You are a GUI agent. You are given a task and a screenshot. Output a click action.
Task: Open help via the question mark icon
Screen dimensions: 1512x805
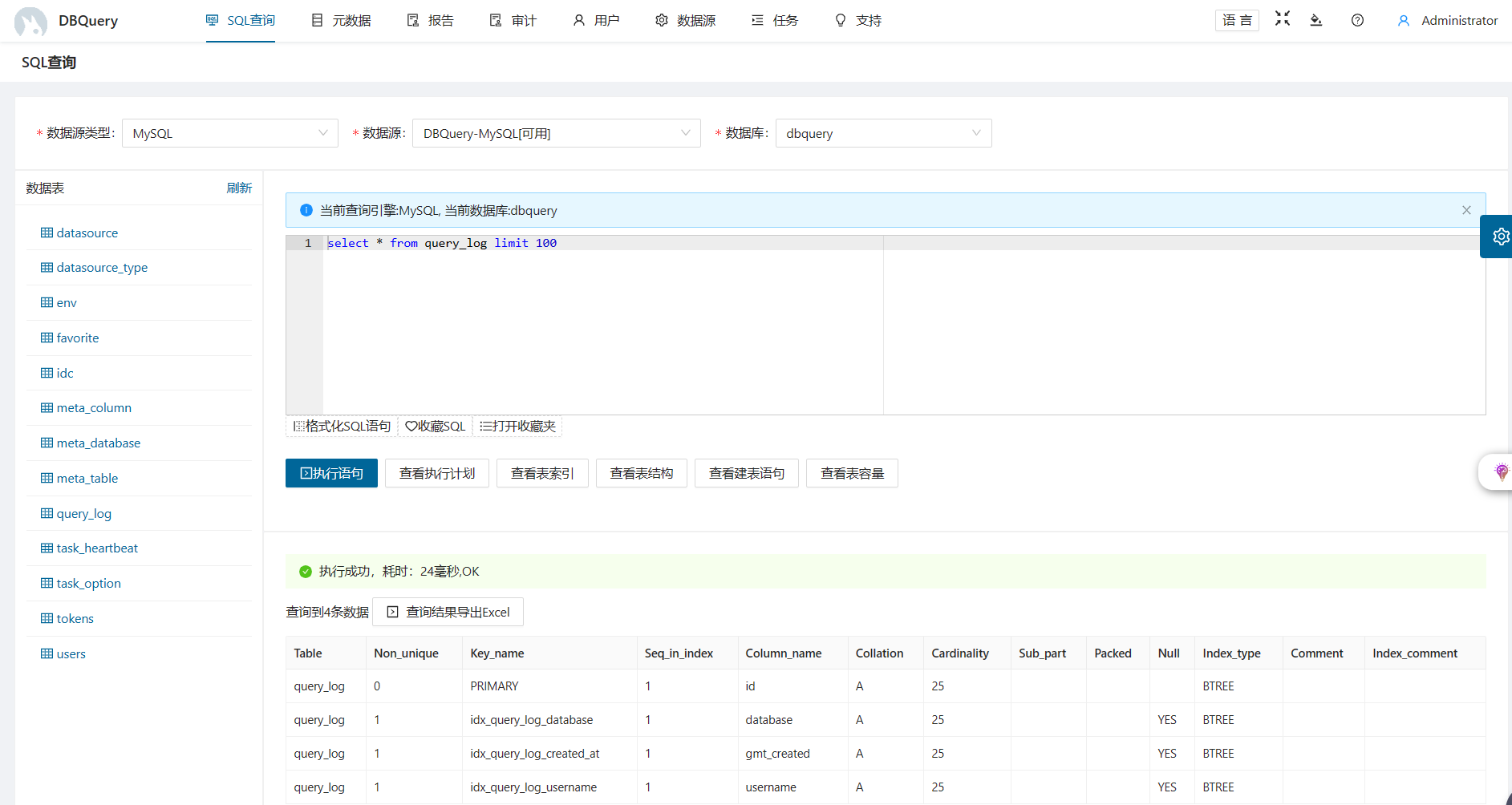[x=1357, y=20]
